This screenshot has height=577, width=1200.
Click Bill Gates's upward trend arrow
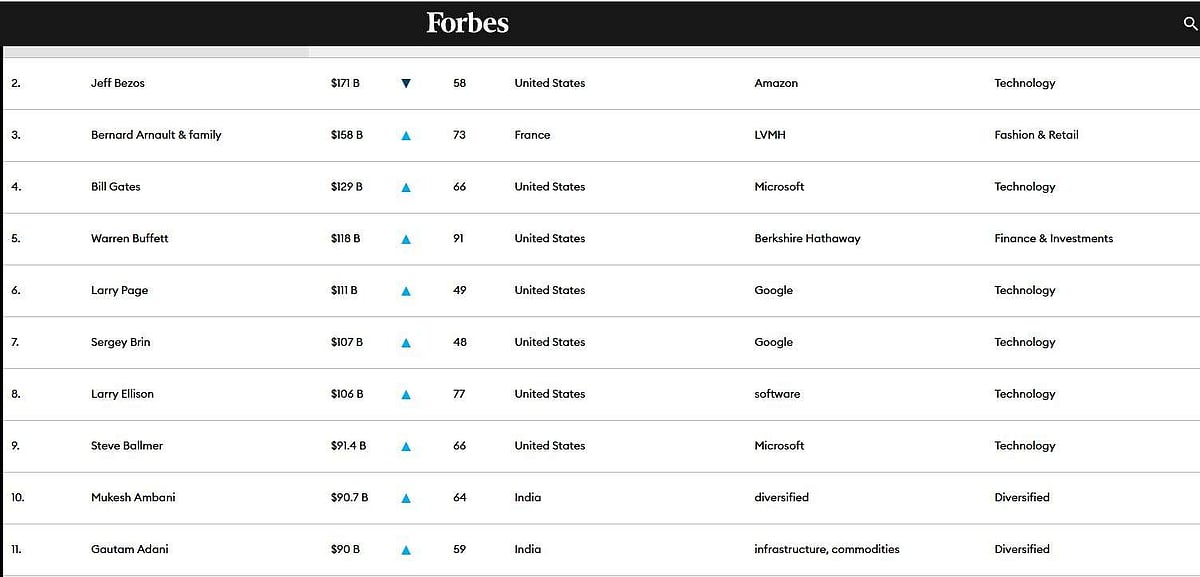pyautogui.click(x=406, y=187)
